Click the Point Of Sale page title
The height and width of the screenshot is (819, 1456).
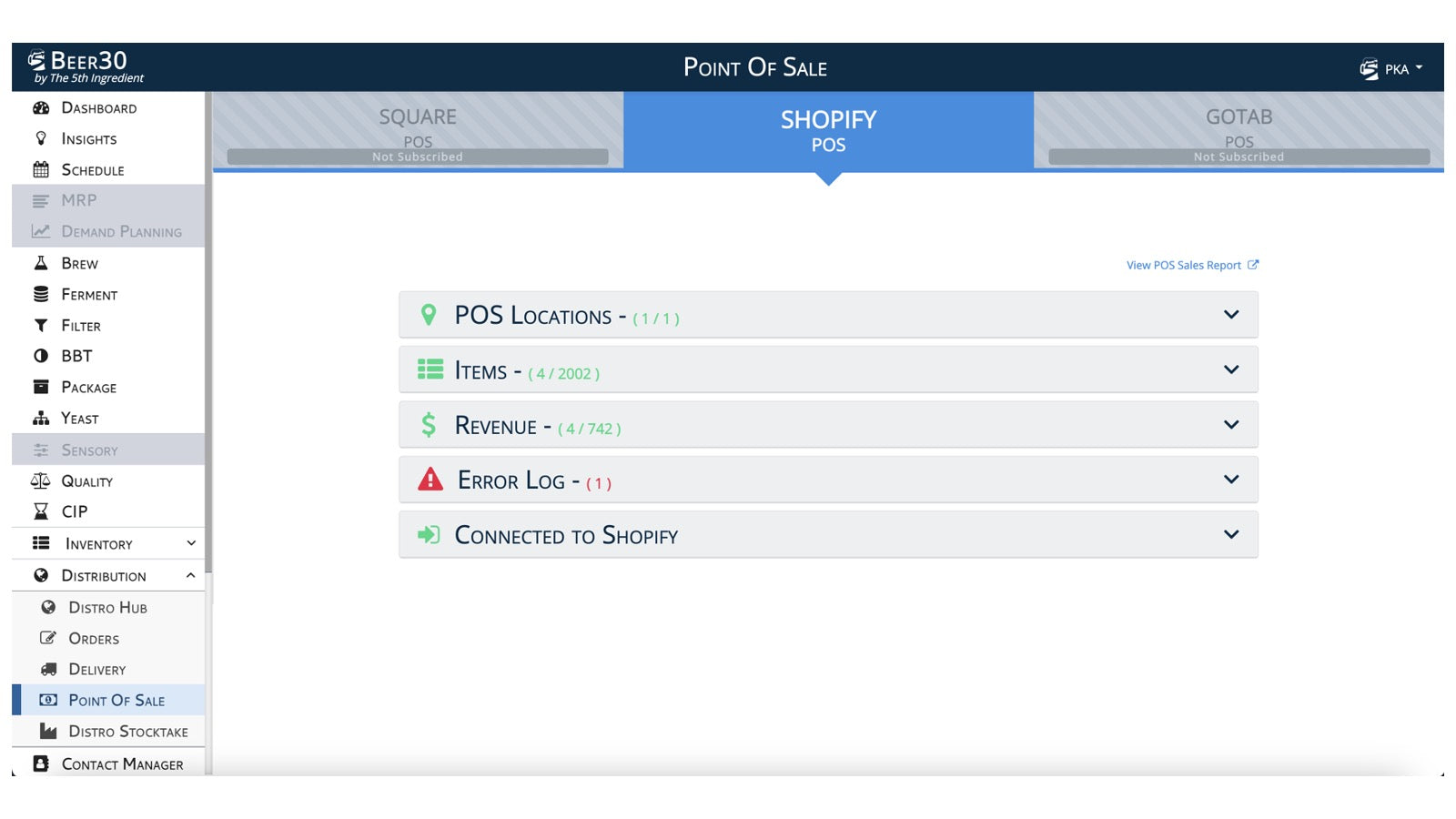755,67
